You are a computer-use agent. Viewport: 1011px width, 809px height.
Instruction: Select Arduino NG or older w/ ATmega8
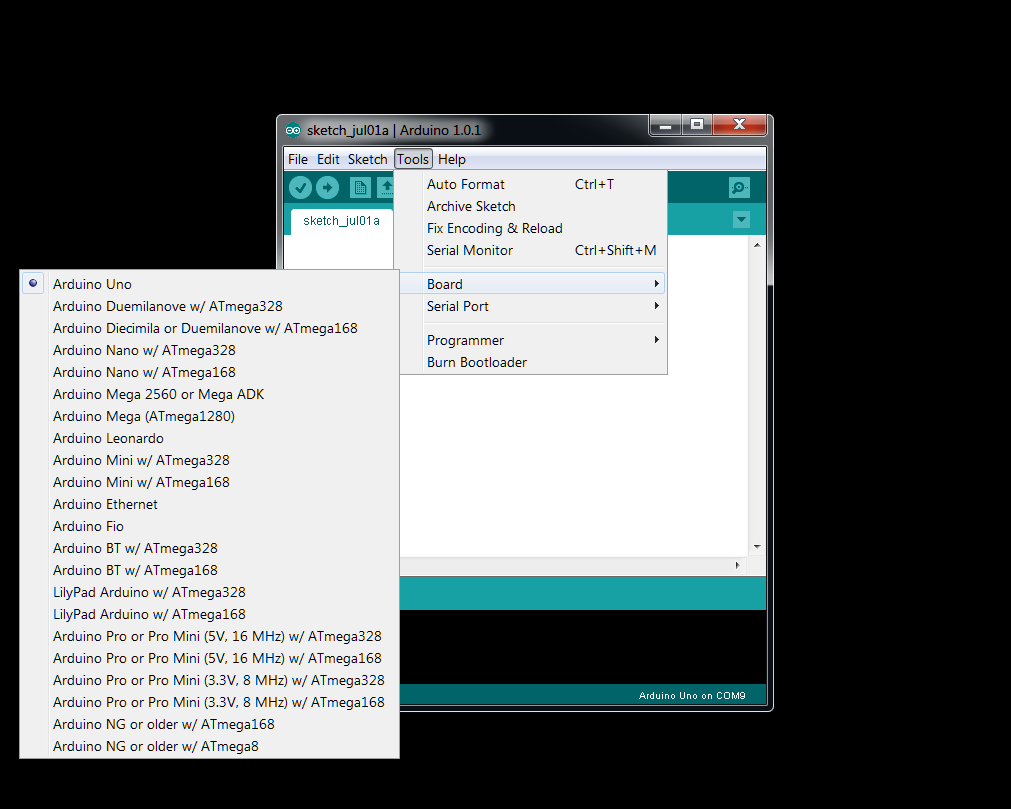[210, 746]
